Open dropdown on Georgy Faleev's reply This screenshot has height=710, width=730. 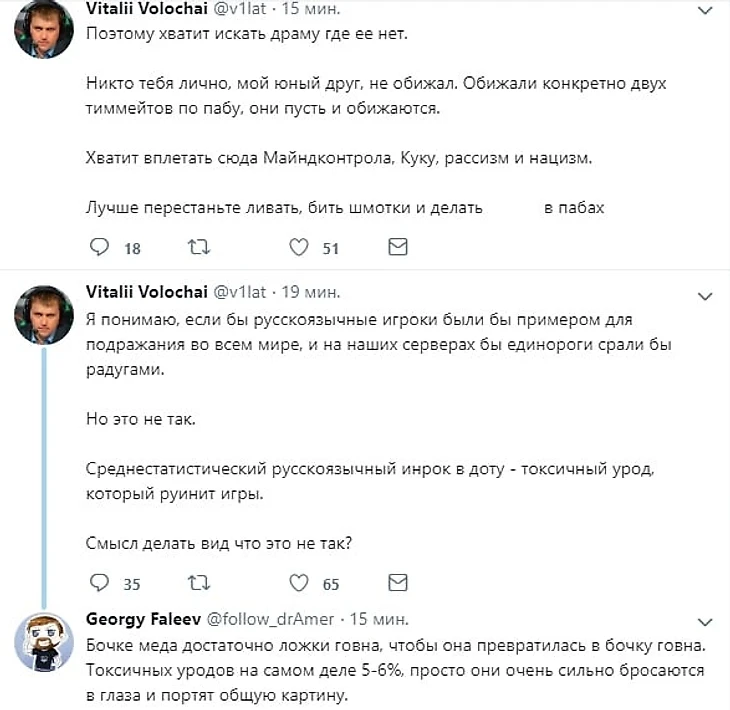click(x=704, y=621)
